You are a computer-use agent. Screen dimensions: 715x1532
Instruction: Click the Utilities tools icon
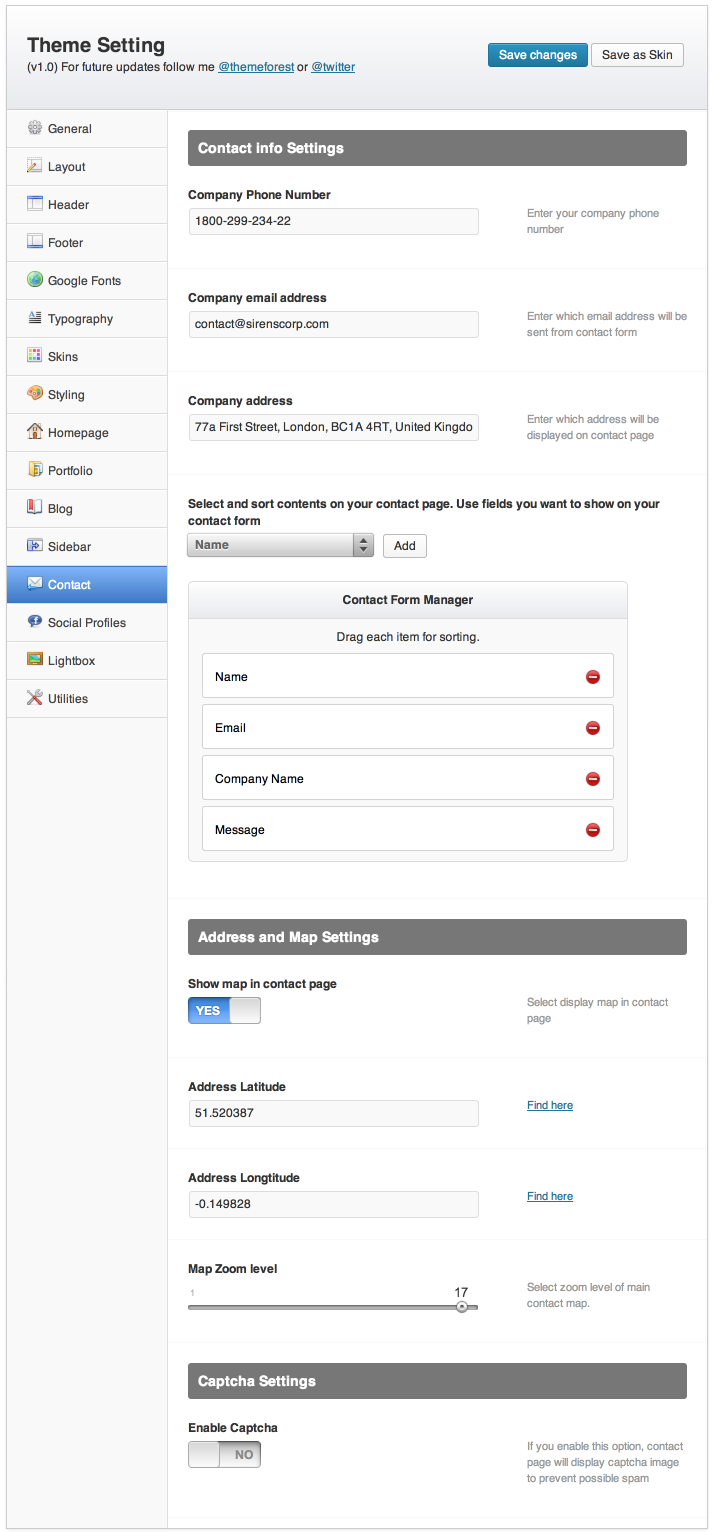(x=35, y=698)
